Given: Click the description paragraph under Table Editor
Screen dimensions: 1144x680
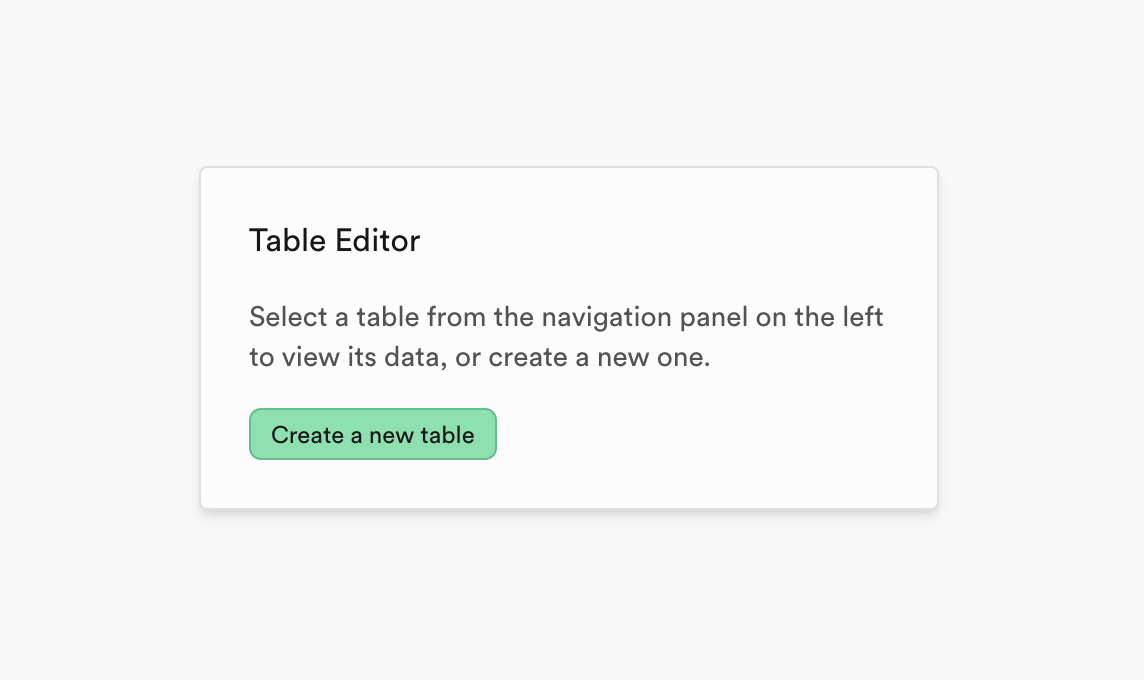Looking at the screenshot, I should (566, 337).
